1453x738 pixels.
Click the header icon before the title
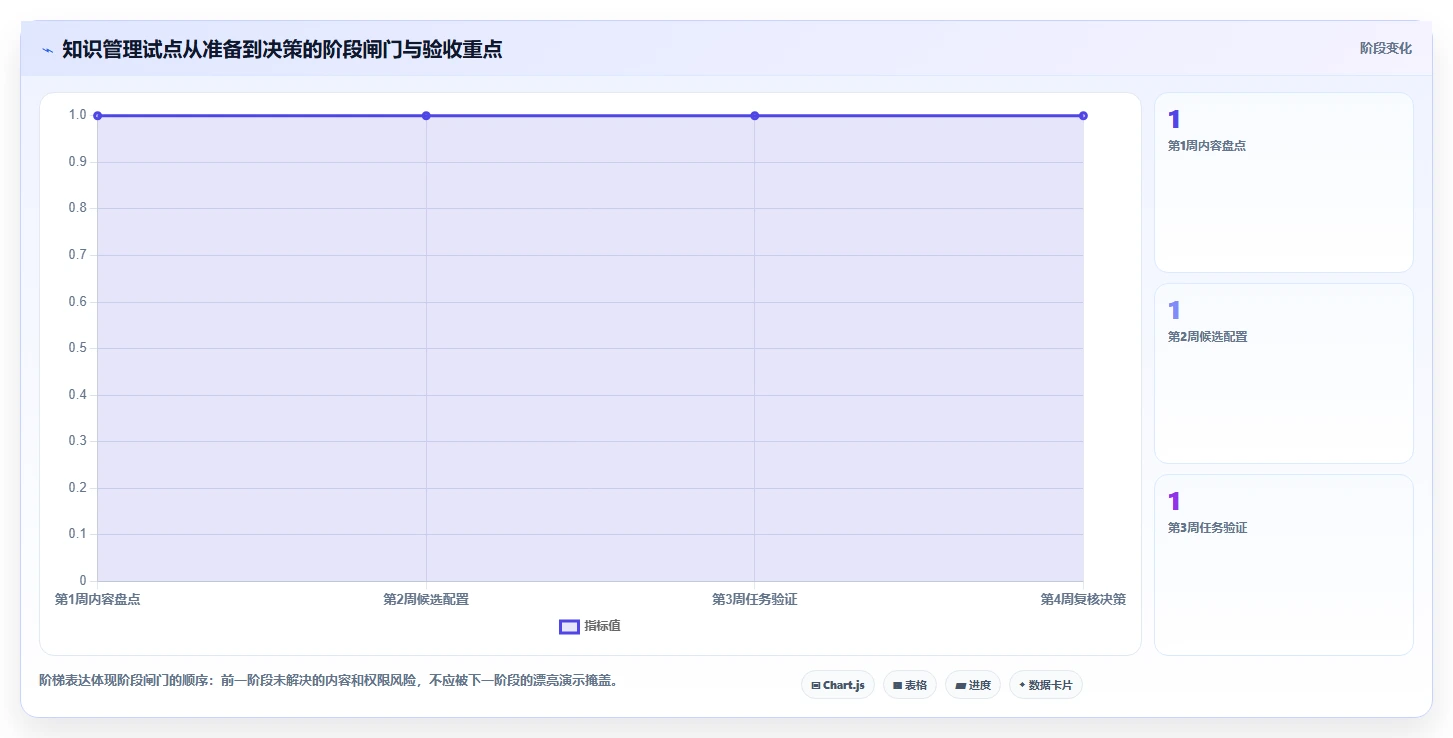tap(47, 49)
